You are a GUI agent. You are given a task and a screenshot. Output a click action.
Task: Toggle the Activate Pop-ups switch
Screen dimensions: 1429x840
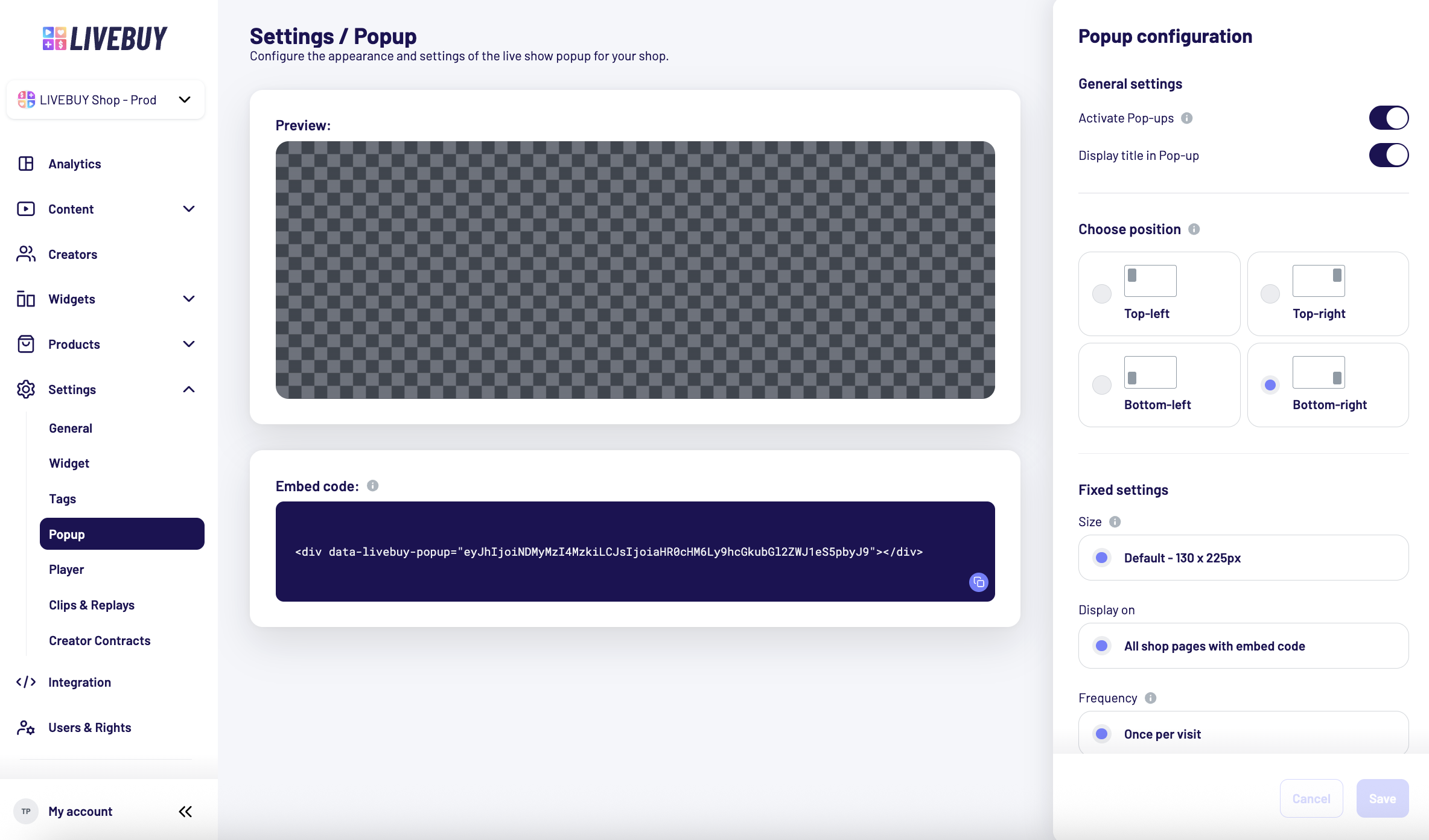1389,118
